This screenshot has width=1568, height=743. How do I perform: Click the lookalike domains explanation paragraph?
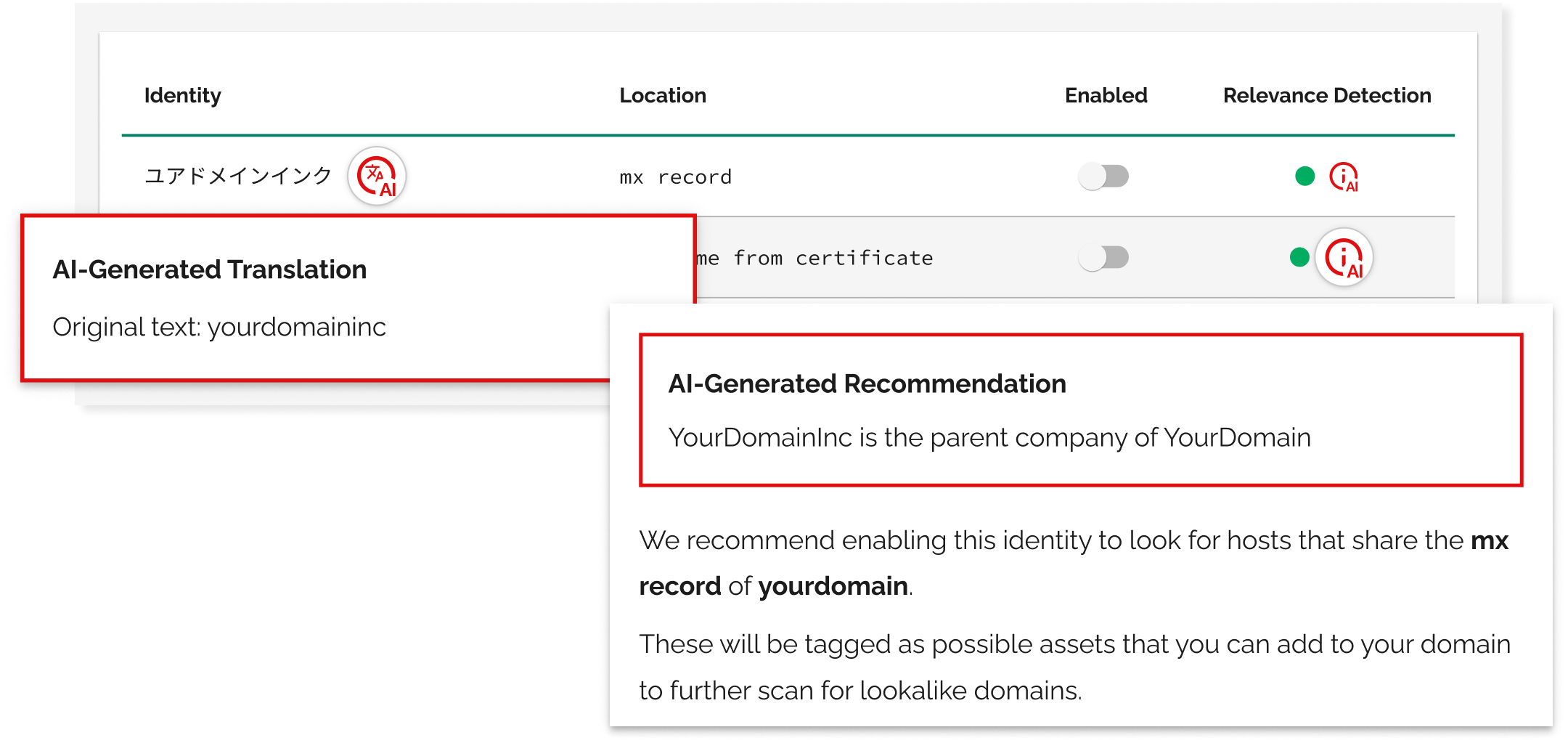point(1074,667)
